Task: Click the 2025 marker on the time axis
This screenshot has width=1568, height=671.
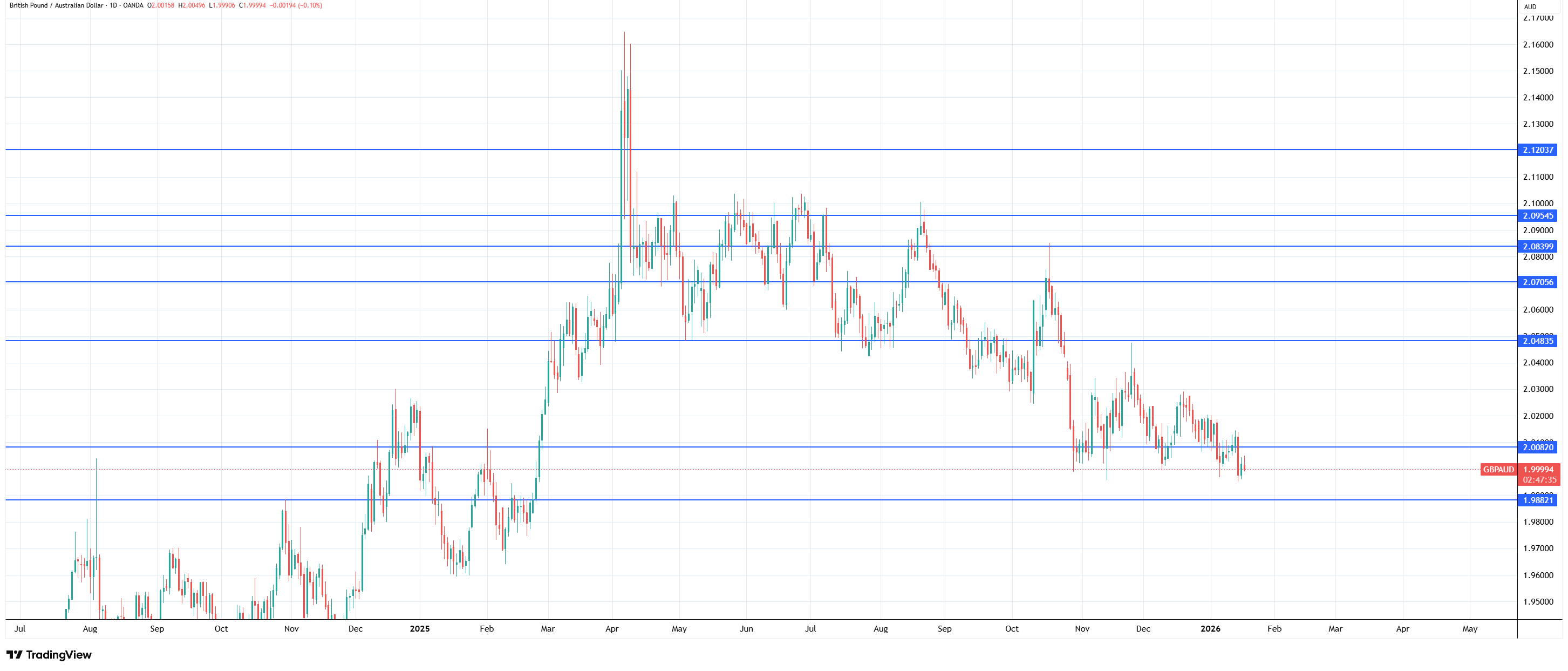Action: (x=419, y=629)
